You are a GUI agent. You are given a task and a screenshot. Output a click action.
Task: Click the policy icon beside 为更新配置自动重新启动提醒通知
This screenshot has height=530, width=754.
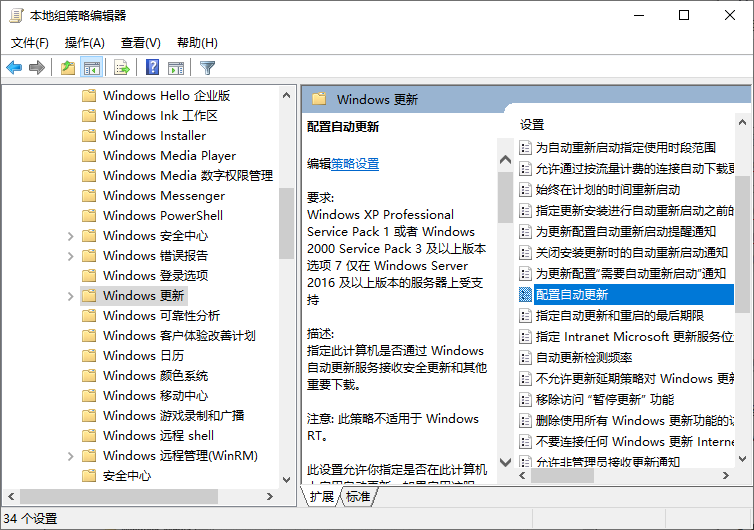pyautogui.click(x=526, y=231)
